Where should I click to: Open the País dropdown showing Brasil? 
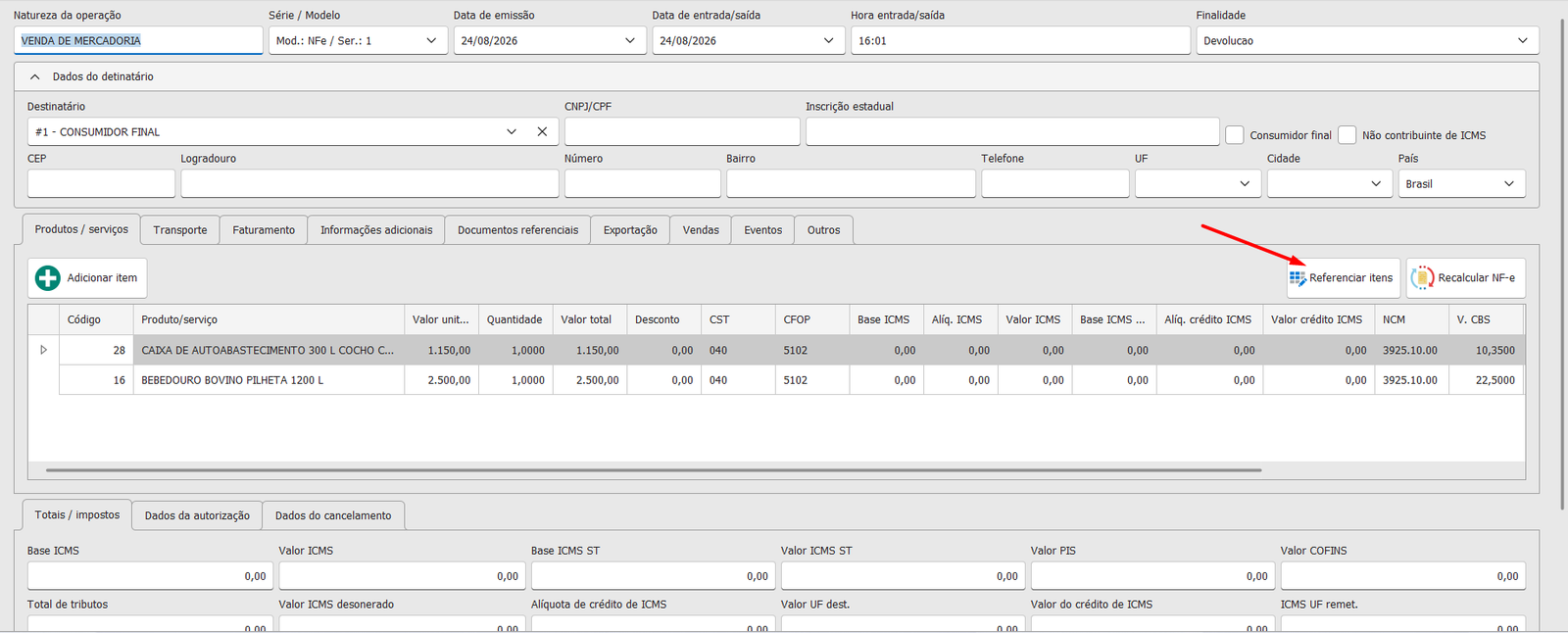(1509, 183)
